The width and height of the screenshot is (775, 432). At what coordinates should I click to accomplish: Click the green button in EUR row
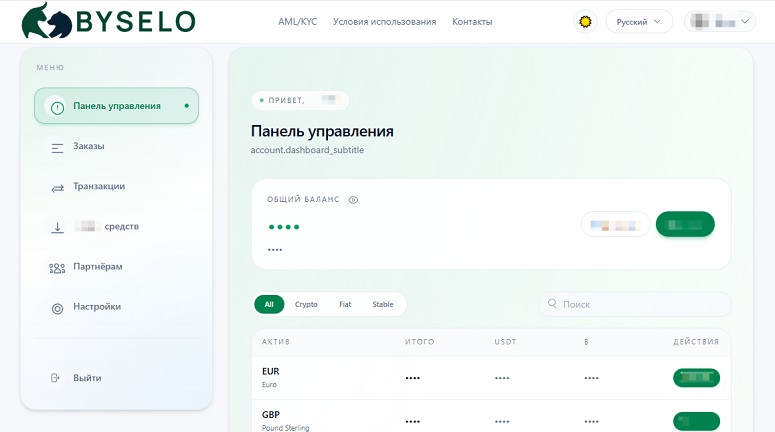tap(696, 378)
